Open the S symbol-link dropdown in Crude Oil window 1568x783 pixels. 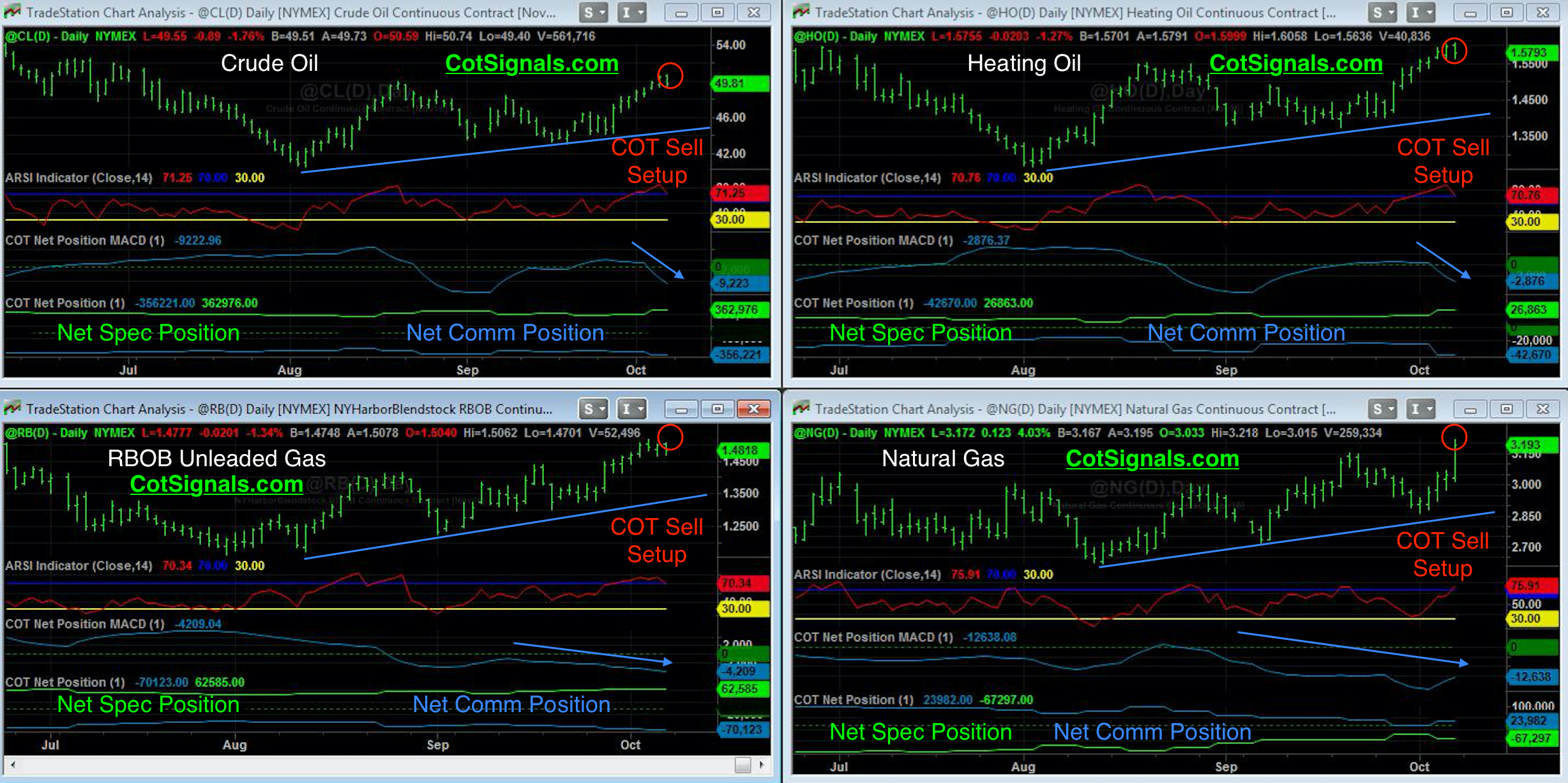(x=594, y=12)
